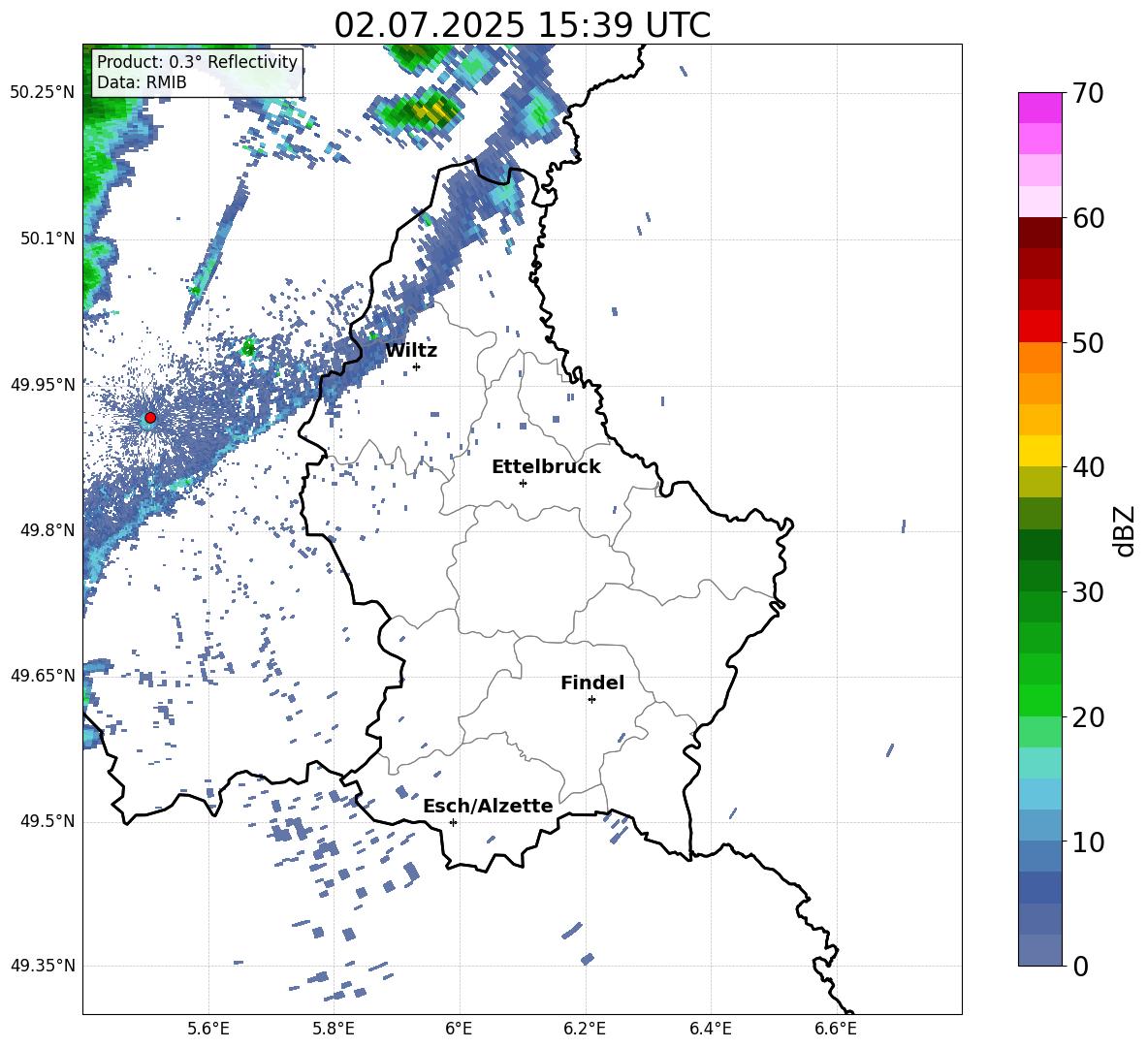Viewport: 1148px width, 1048px height.
Task: Pick the light cyan swatch around 15 dBZ
Action: (x=1039, y=763)
